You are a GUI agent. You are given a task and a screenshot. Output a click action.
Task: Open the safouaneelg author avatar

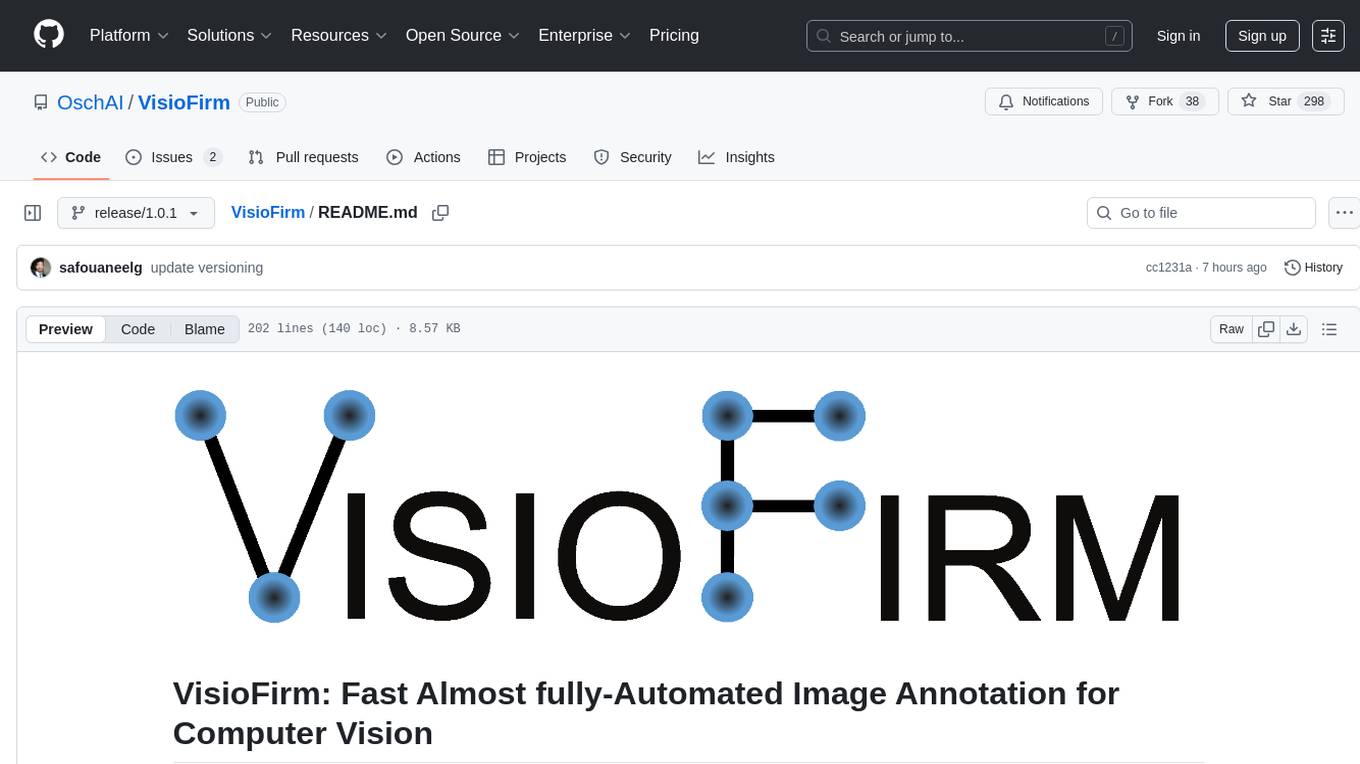tap(41, 267)
